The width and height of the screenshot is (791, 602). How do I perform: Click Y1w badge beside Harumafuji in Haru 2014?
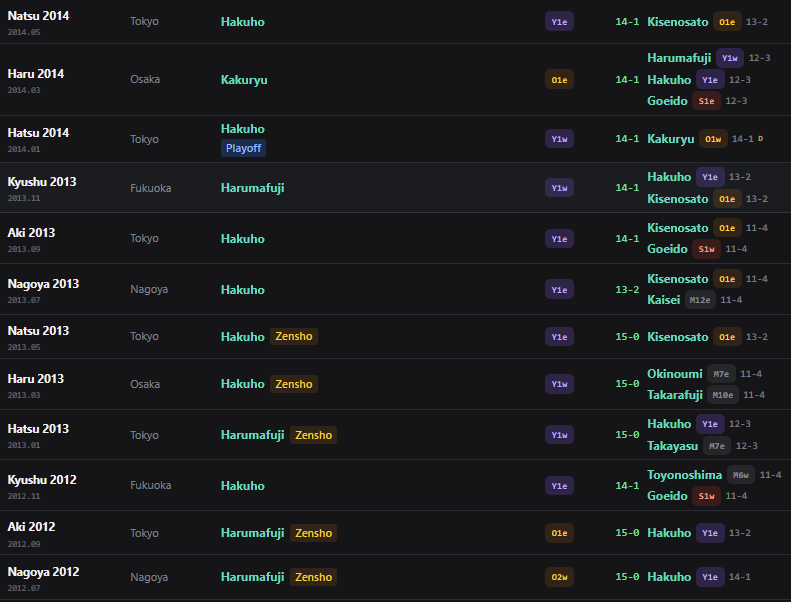click(729, 58)
